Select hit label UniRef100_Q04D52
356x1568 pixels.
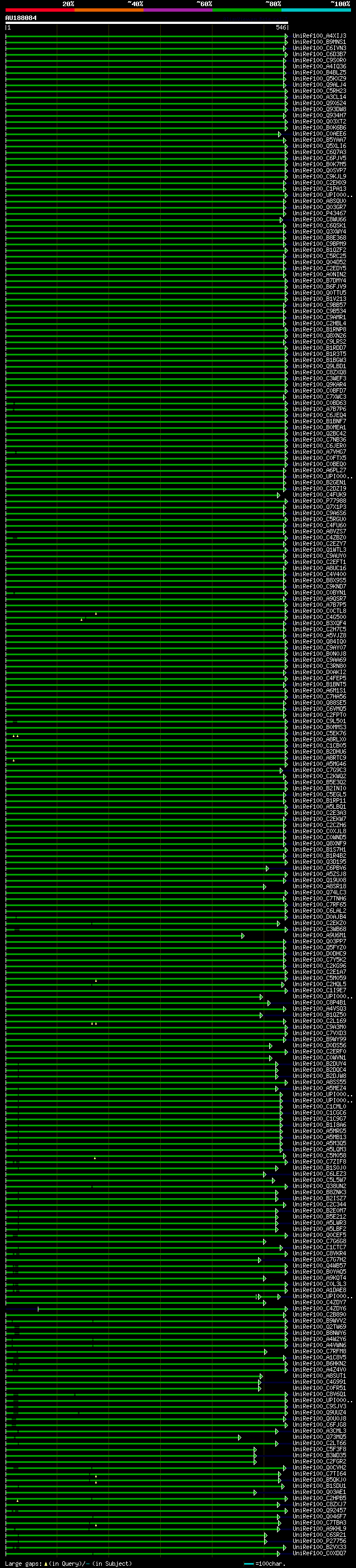click(x=319, y=263)
